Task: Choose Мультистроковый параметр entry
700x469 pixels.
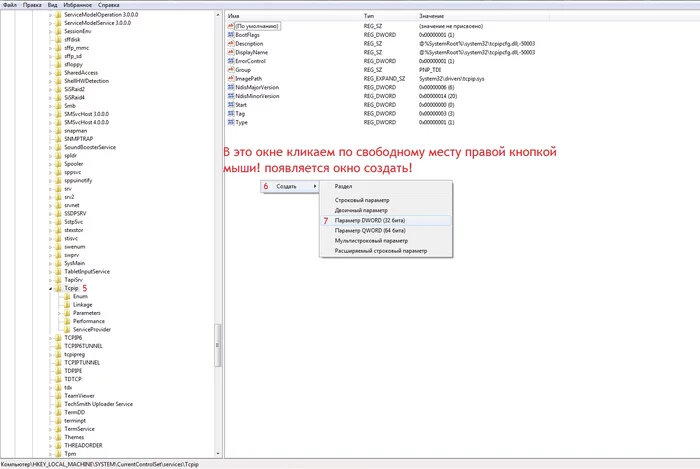Action: pos(386,241)
